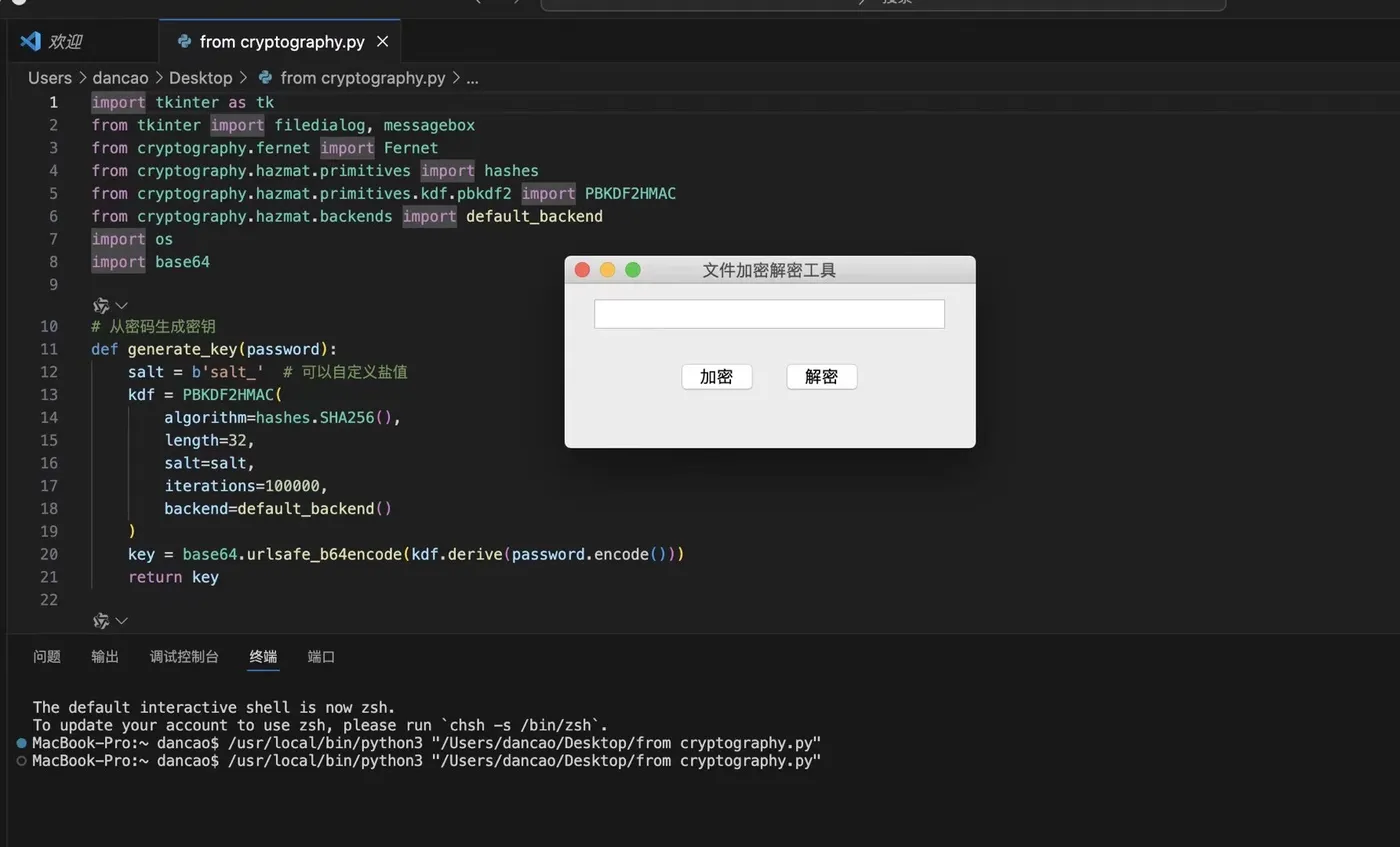The height and width of the screenshot is (847, 1400).
Task: Open the 调试控制台 debug console tab
Action: (184, 657)
